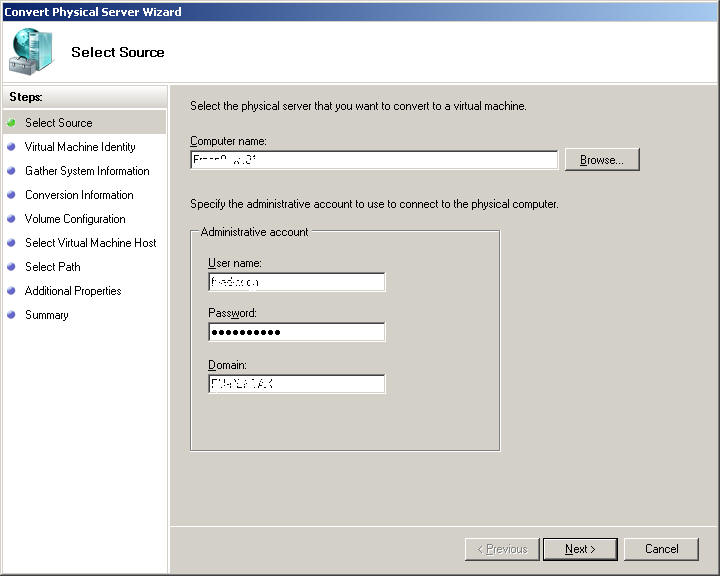
Task: Click the bullet beside Gather System Information
Action: pyautogui.click(x=11, y=170)
